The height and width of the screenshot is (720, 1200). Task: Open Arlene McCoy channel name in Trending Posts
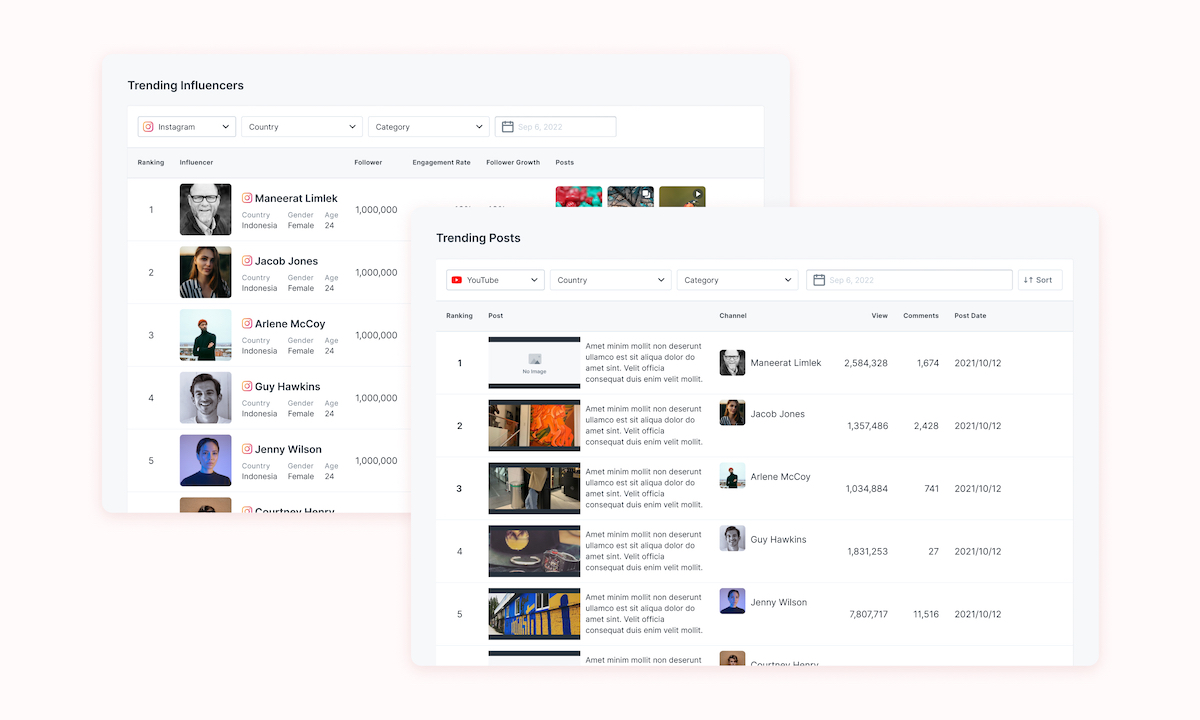tap(781, 477)
